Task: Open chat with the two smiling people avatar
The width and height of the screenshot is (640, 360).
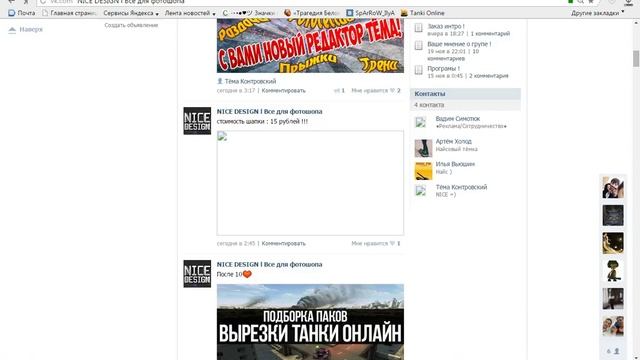Action: 613,326
